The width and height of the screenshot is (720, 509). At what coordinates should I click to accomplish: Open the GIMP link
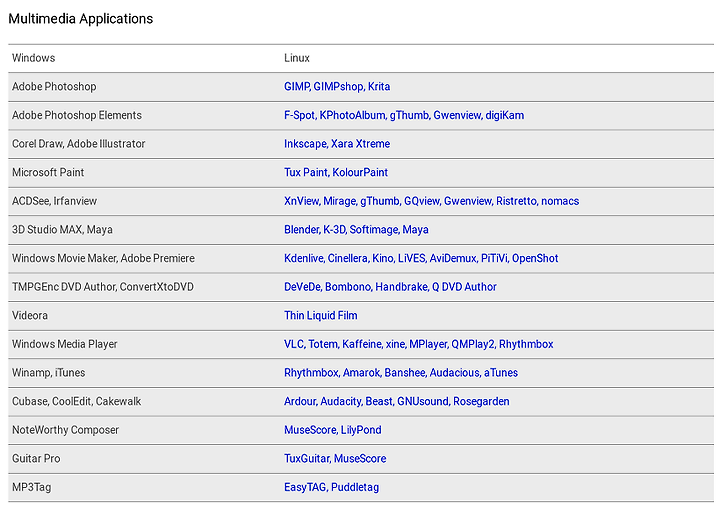[296, 86]
